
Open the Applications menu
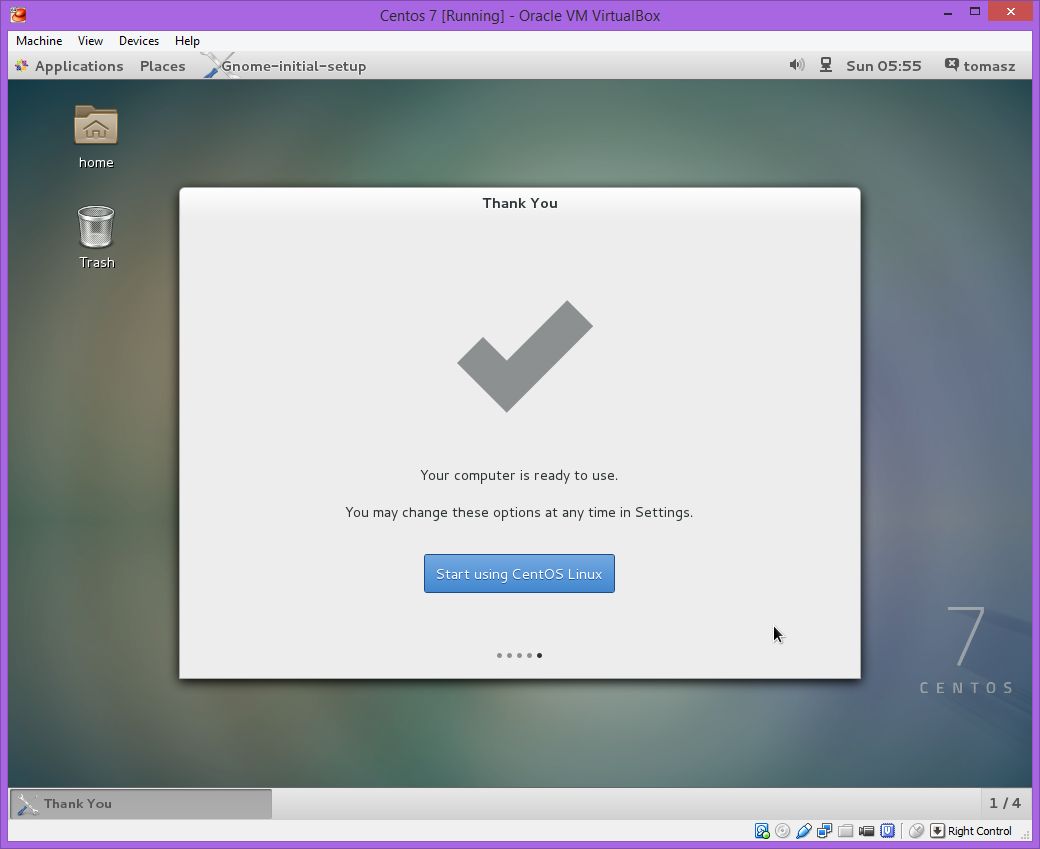click(79, 66)
